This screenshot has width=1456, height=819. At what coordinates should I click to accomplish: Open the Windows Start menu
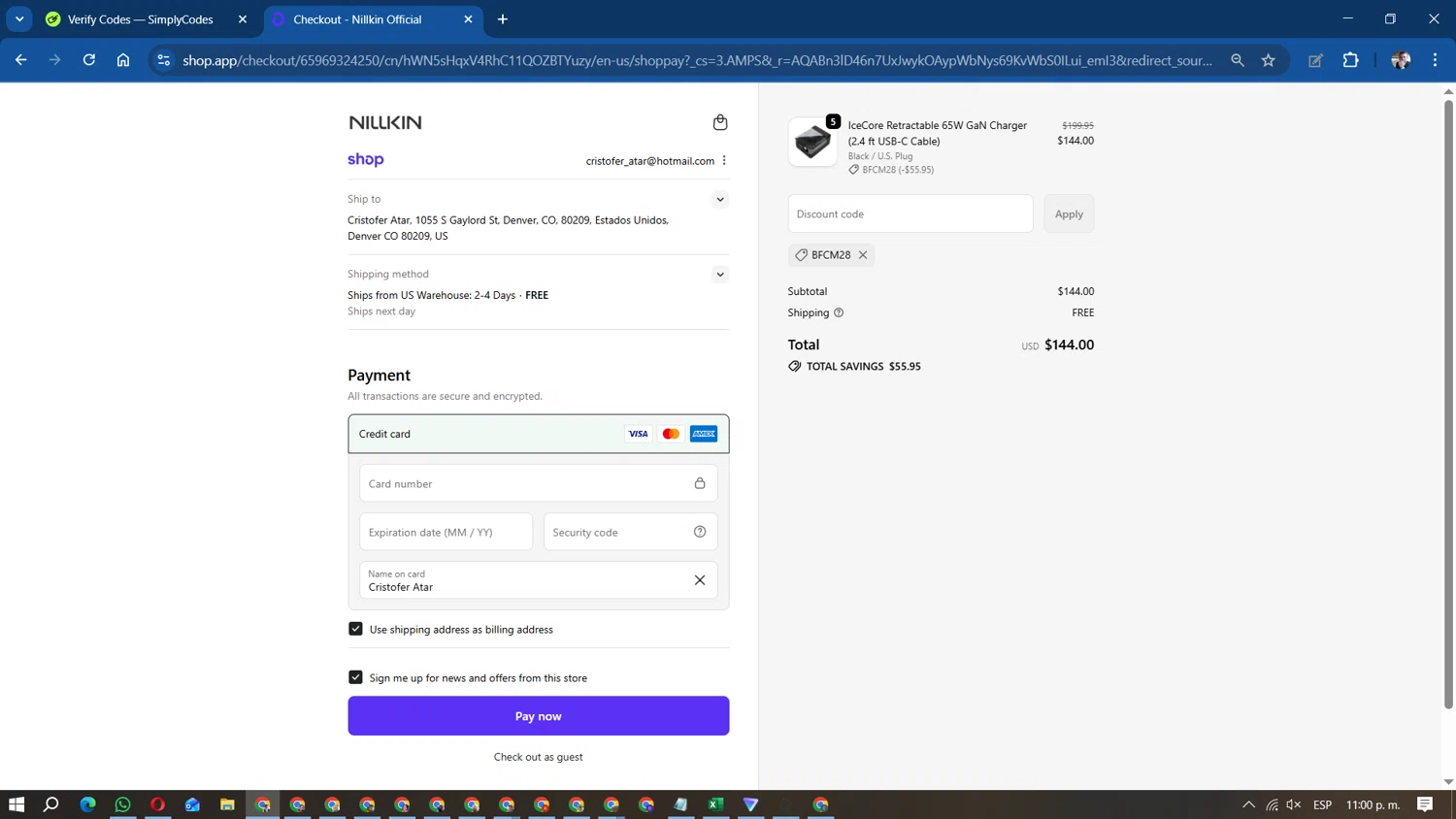click(16, 804)
